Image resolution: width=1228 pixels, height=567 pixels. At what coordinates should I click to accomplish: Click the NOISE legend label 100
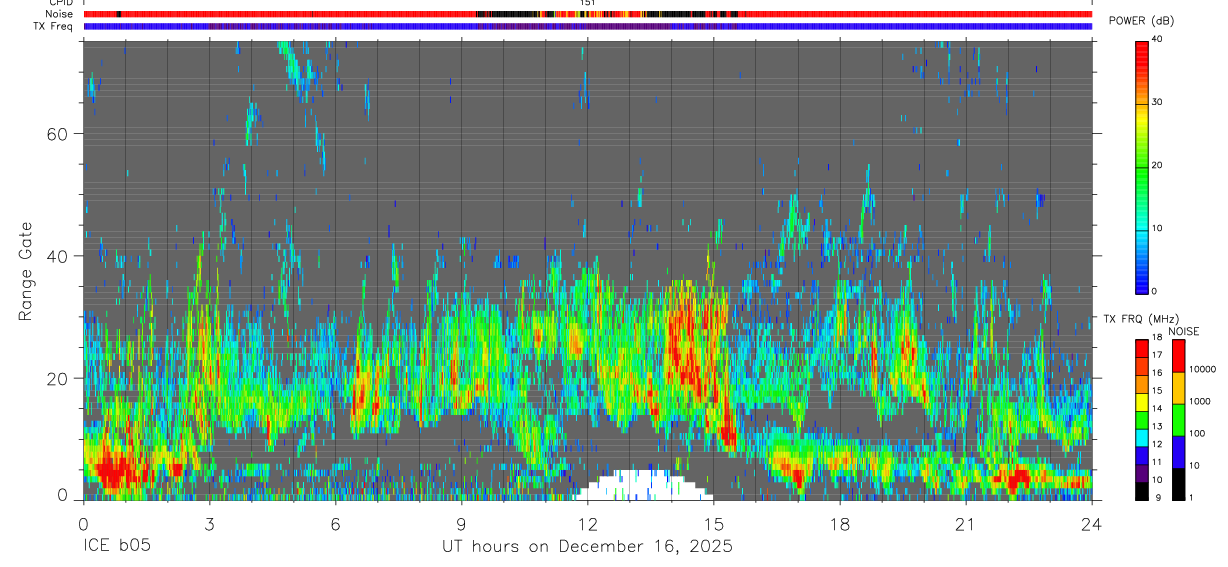[x=1196, y=433]
